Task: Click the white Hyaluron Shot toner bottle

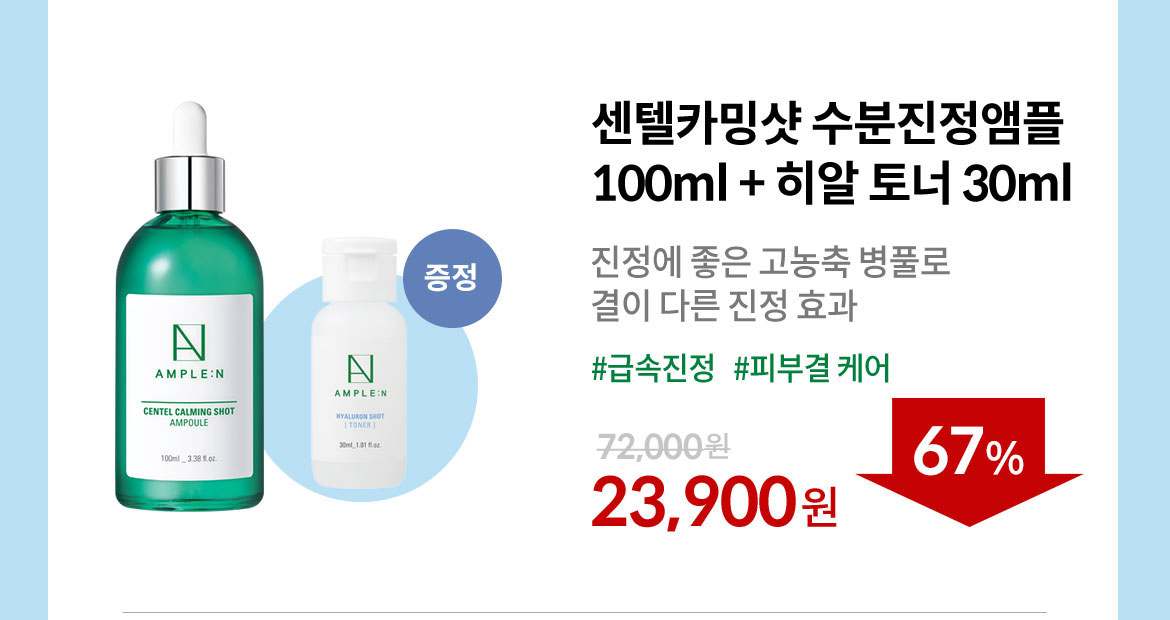Action: 359,363
